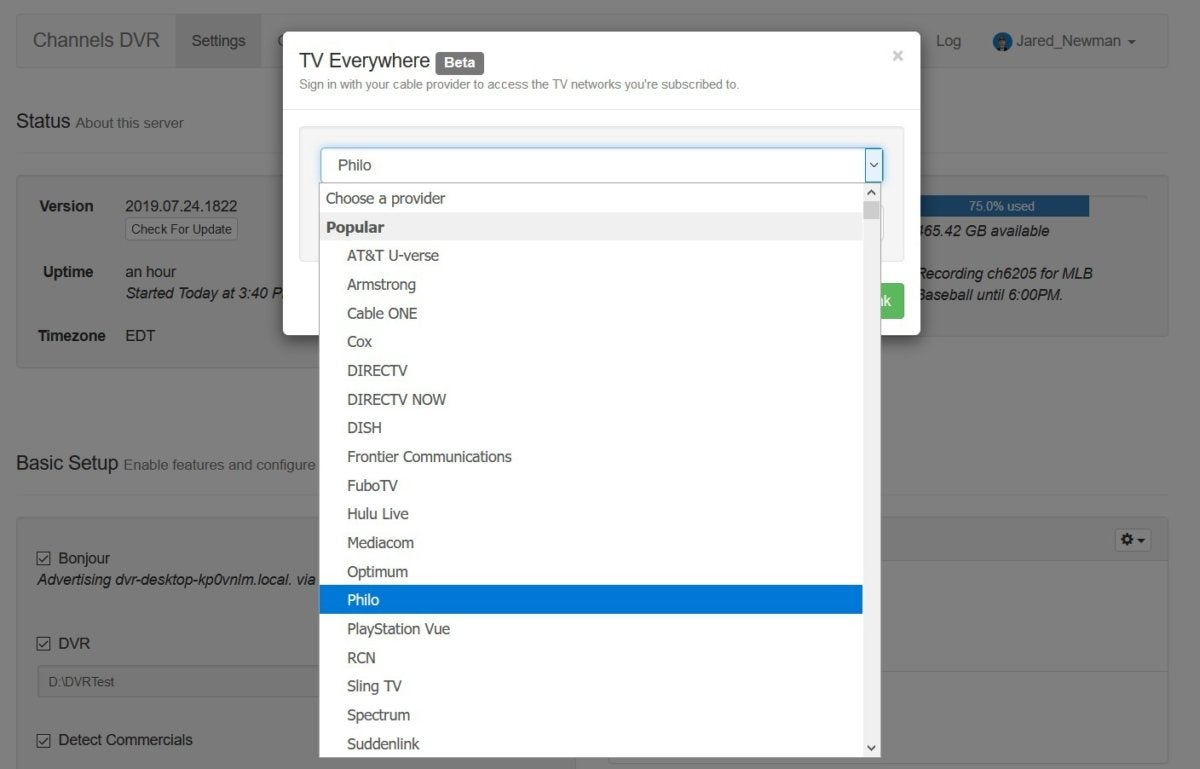Select the Choose a provider placeholder option
Screen dimensions: 1200x769
tap(591, 198)
